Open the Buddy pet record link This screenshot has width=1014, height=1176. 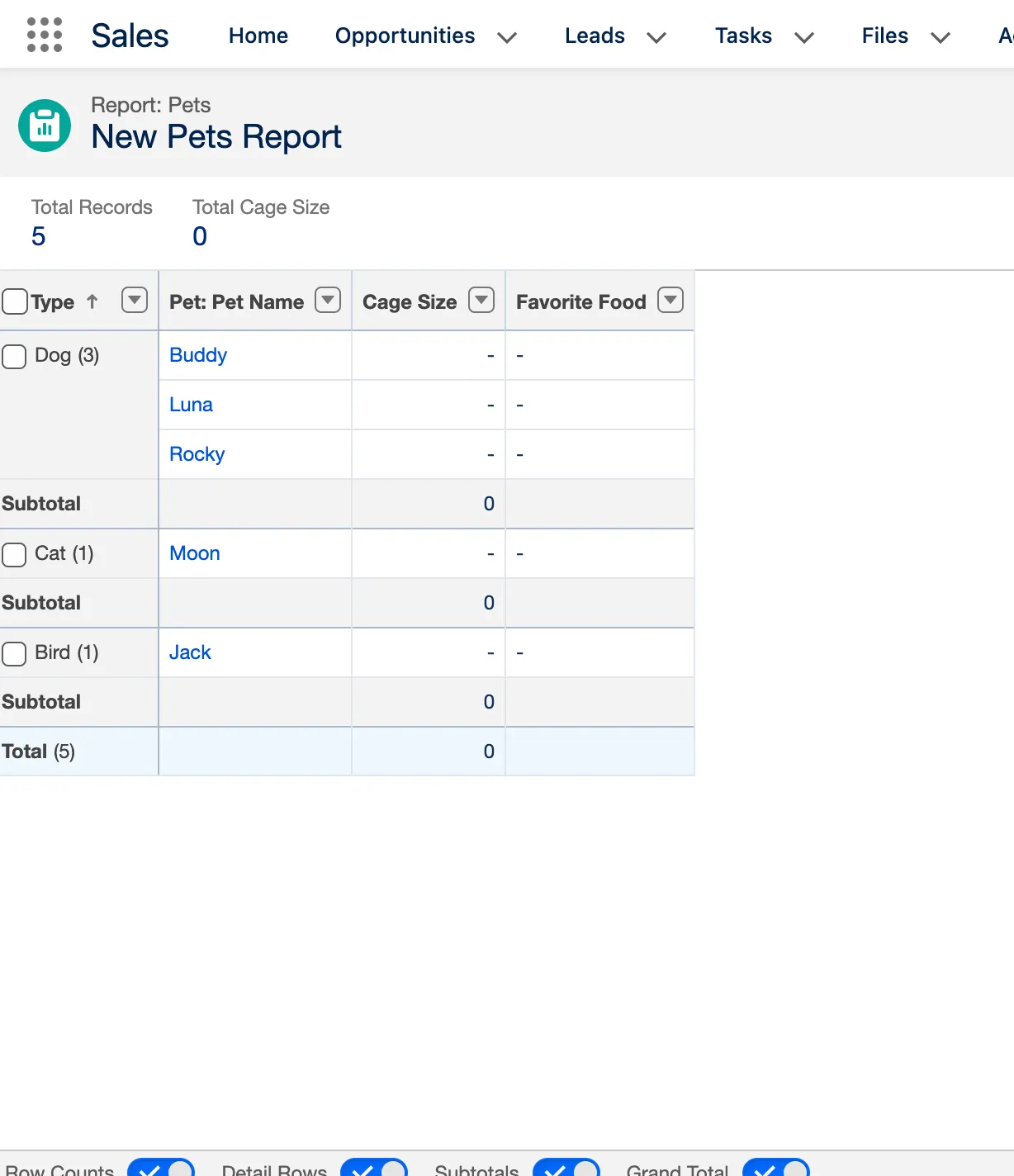[197, 355]
